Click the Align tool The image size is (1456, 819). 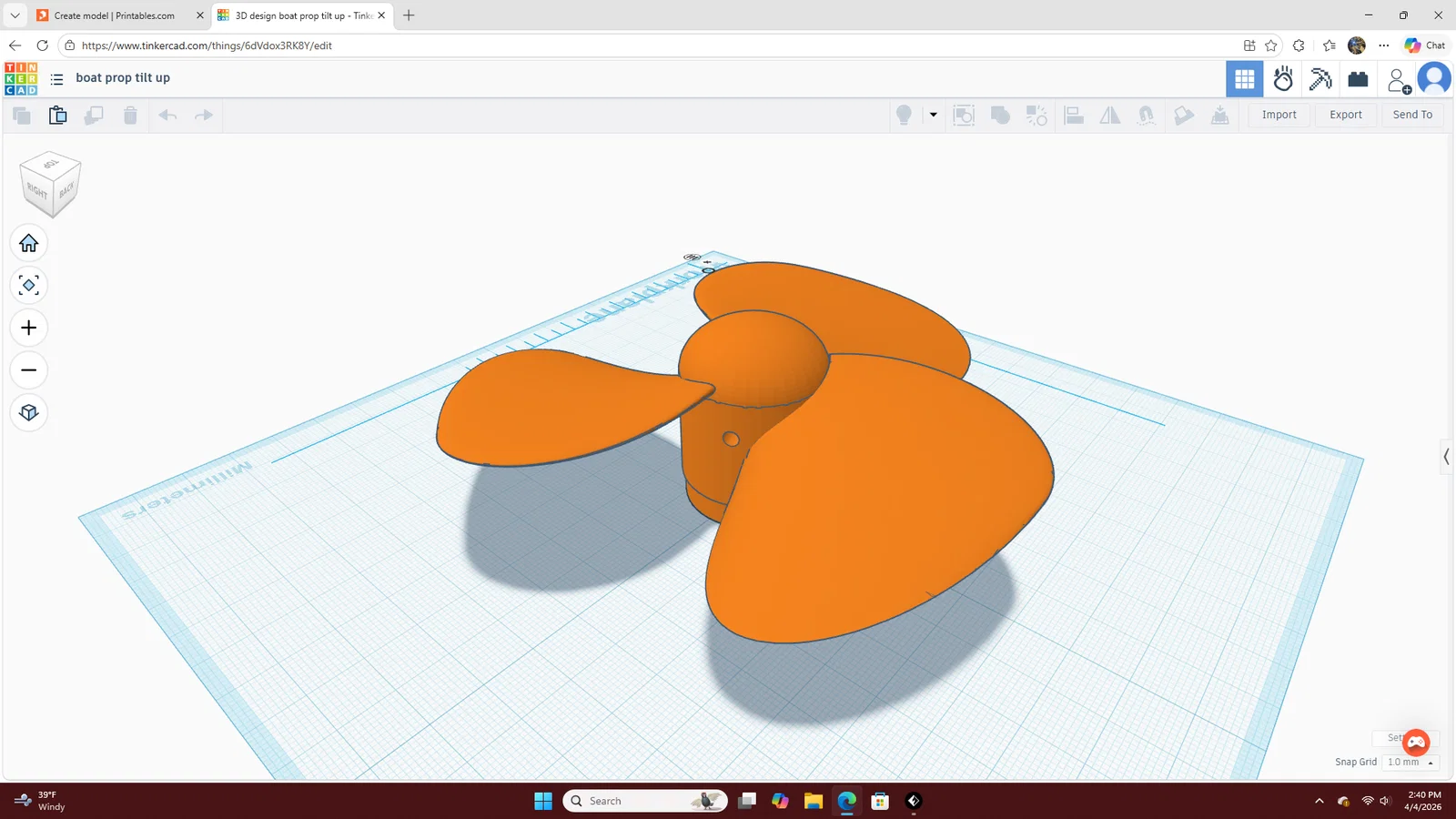point(1074,115)
